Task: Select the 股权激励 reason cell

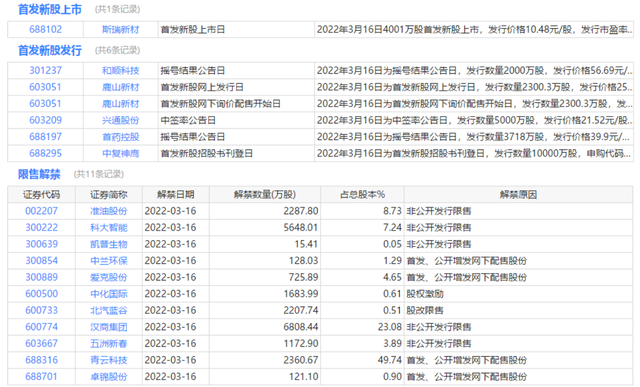Action: pyautogui.click(x=518, y=294)
